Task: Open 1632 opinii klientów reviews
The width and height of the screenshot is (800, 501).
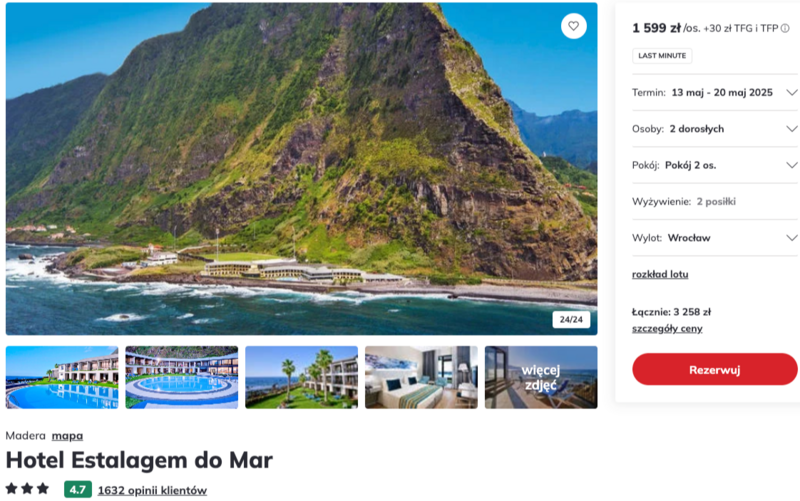Action: click(152, 490)
